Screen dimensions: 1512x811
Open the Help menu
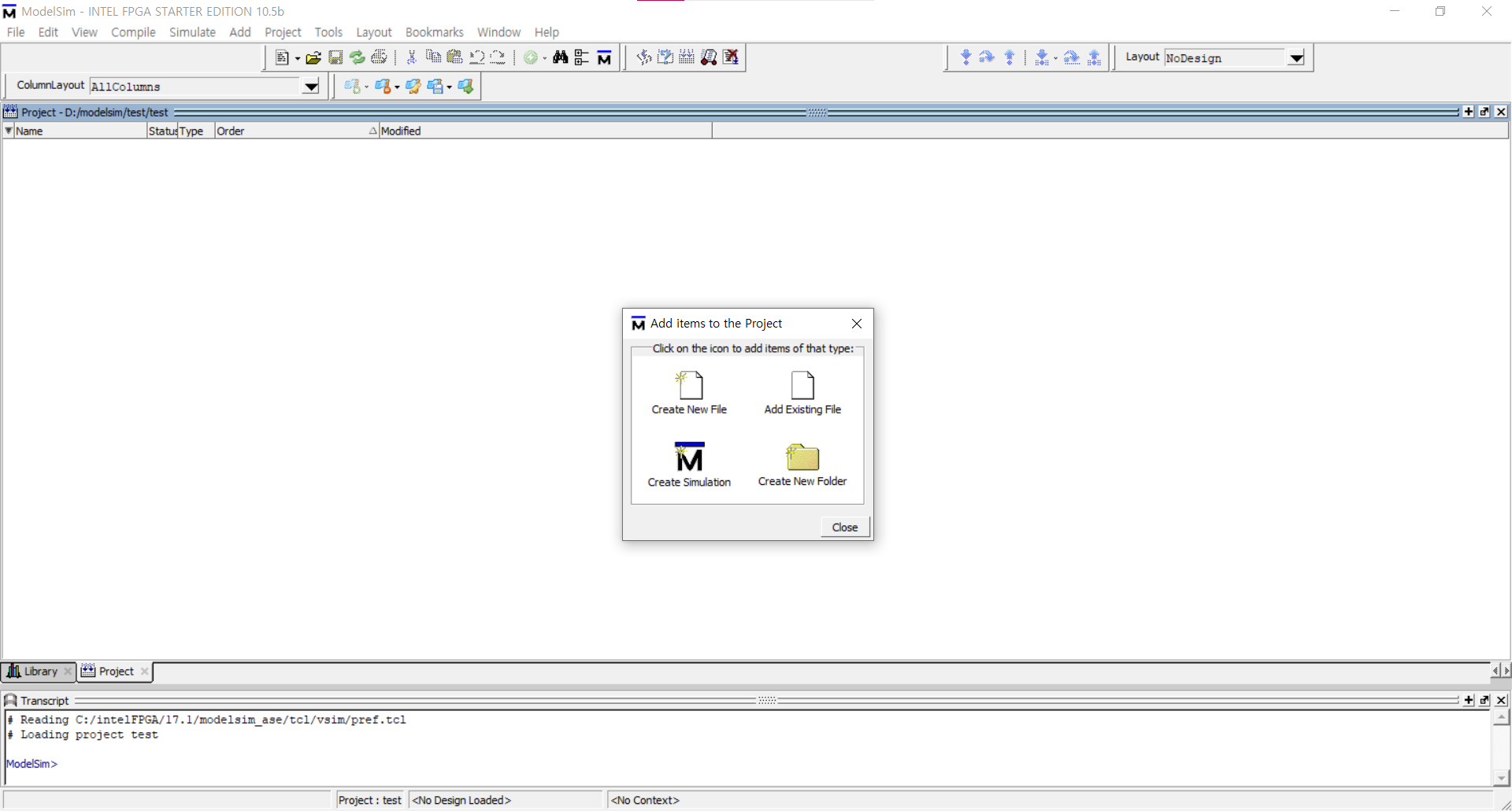547,32
